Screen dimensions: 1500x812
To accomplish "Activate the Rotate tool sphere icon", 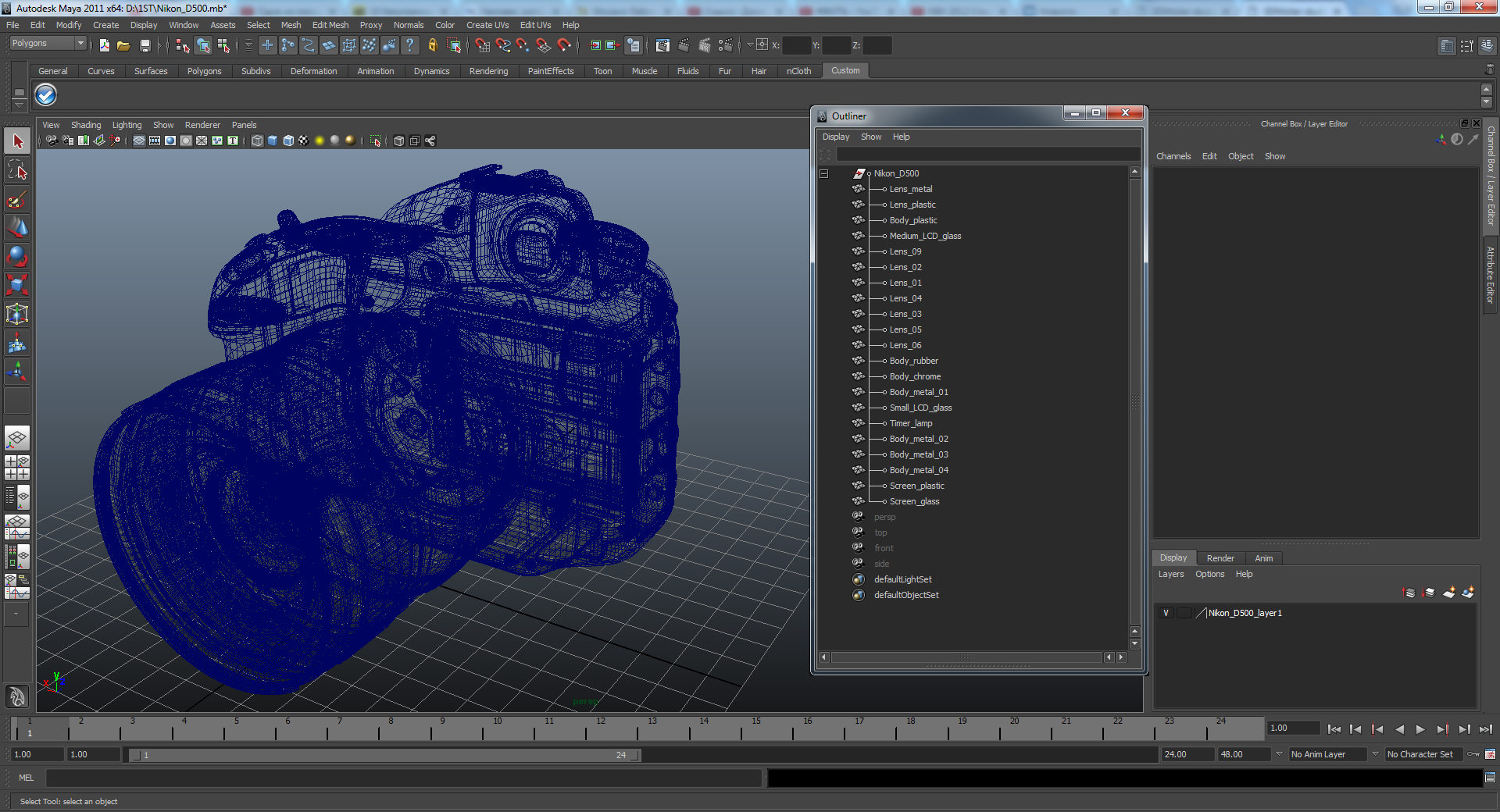I will tap(17, 256).
